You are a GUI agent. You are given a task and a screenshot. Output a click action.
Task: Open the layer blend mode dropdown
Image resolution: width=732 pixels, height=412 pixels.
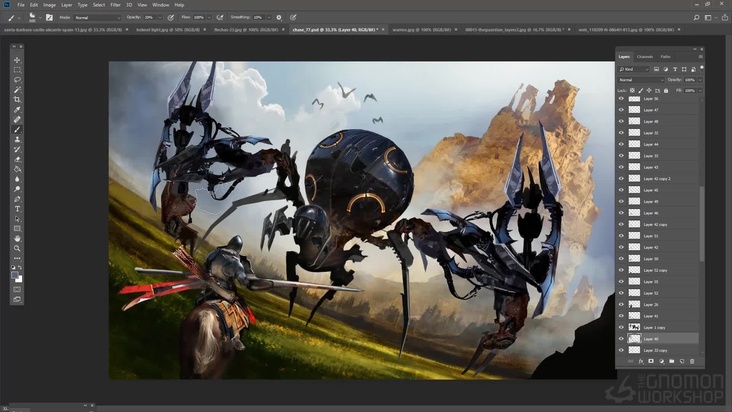tap(640, 79)
